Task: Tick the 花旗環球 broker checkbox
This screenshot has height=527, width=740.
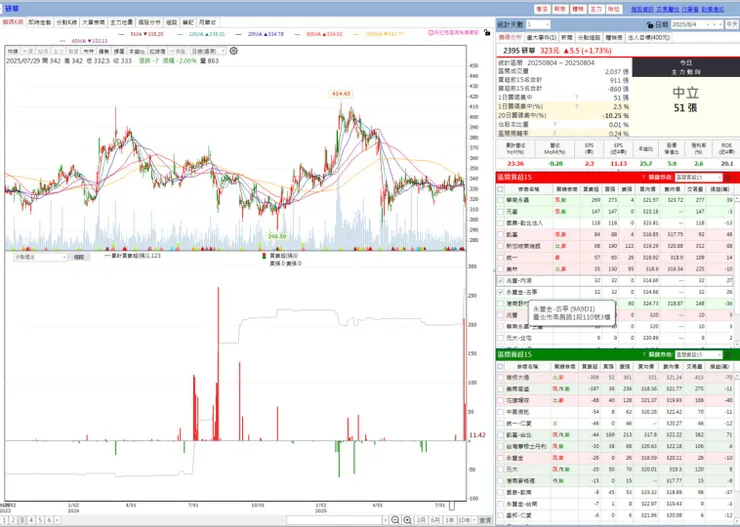Action: click(x=500, y=400)
